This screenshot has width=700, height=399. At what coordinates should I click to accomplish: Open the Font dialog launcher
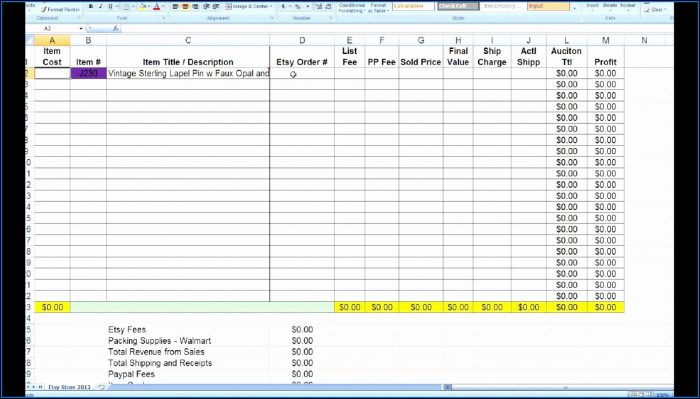coord(164,18)
